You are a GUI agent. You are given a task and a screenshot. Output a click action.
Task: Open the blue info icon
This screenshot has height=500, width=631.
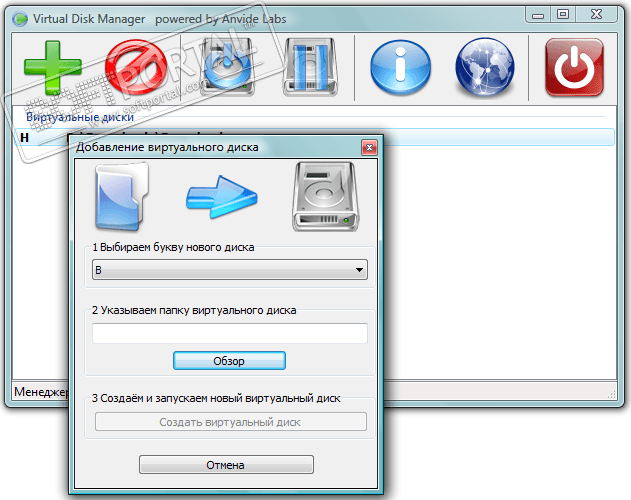pos(400,67)
